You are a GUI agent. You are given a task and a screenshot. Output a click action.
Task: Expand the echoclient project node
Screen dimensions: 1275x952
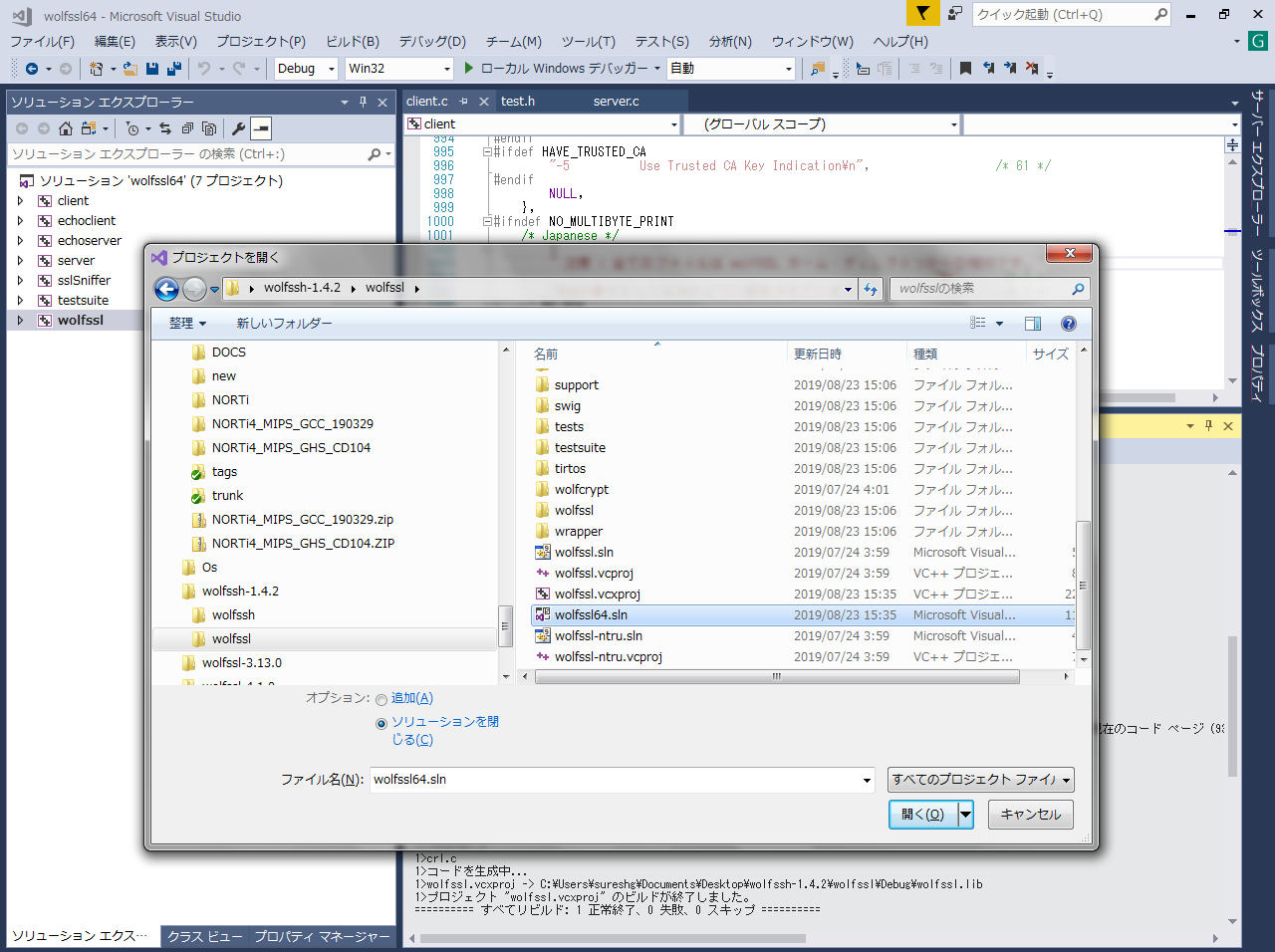tap(20, 221)
